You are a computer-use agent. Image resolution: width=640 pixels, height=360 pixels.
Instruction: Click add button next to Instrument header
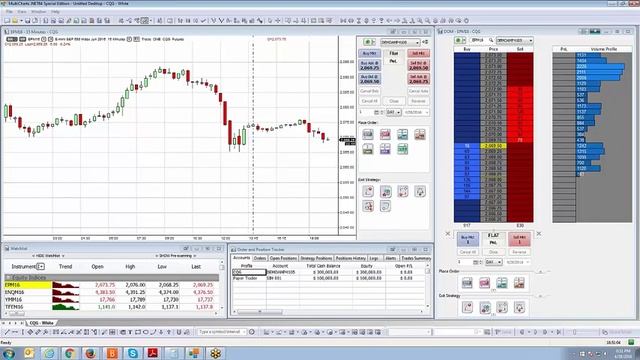40,267
